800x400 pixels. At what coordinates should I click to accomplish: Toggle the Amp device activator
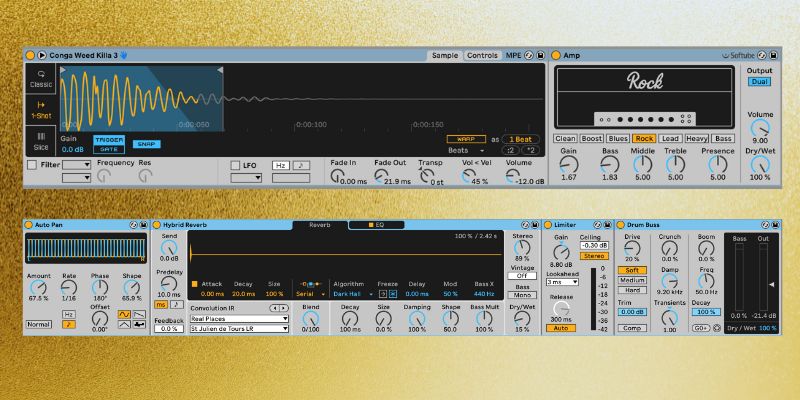coord(556,55)
